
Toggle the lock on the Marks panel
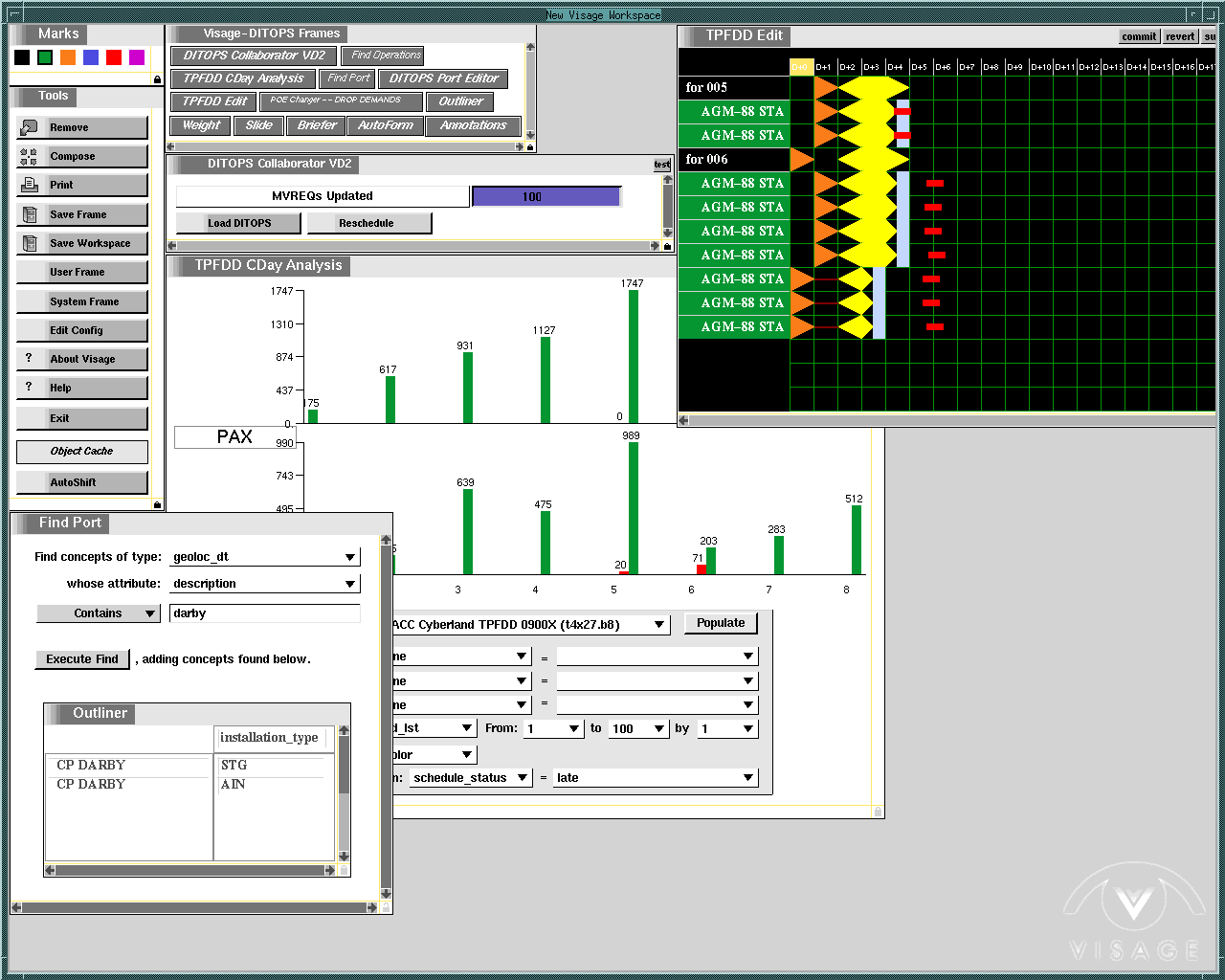(x=157, y=79)
